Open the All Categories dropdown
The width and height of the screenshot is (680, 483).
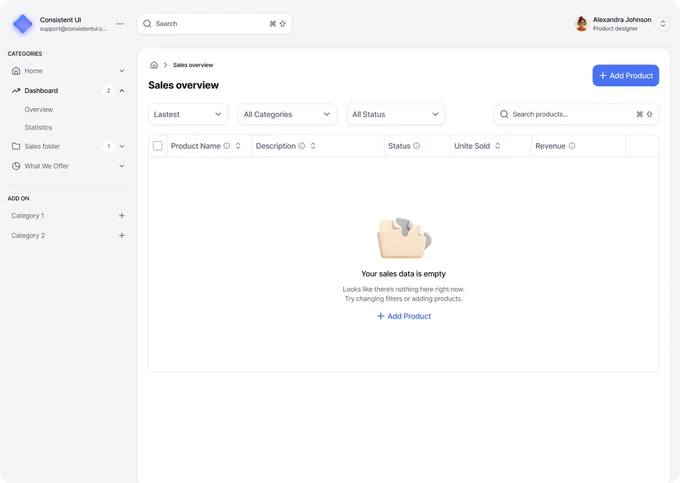coord(287,114)
